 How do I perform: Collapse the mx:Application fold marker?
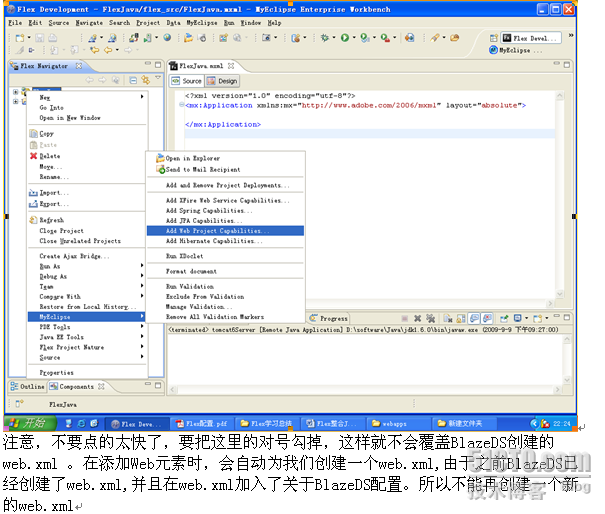click(x=182, y=105)
